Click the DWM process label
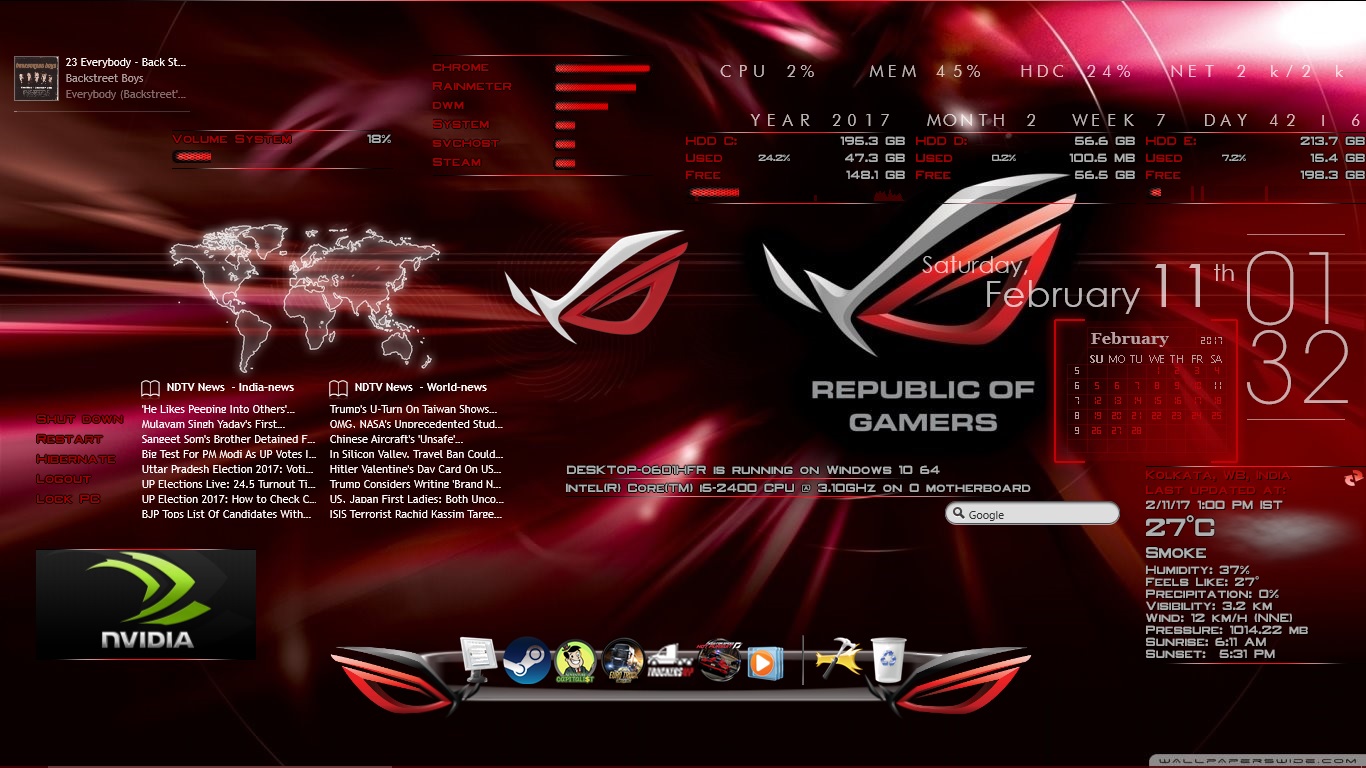This screenshot has width=1366, height=768. 448,105
